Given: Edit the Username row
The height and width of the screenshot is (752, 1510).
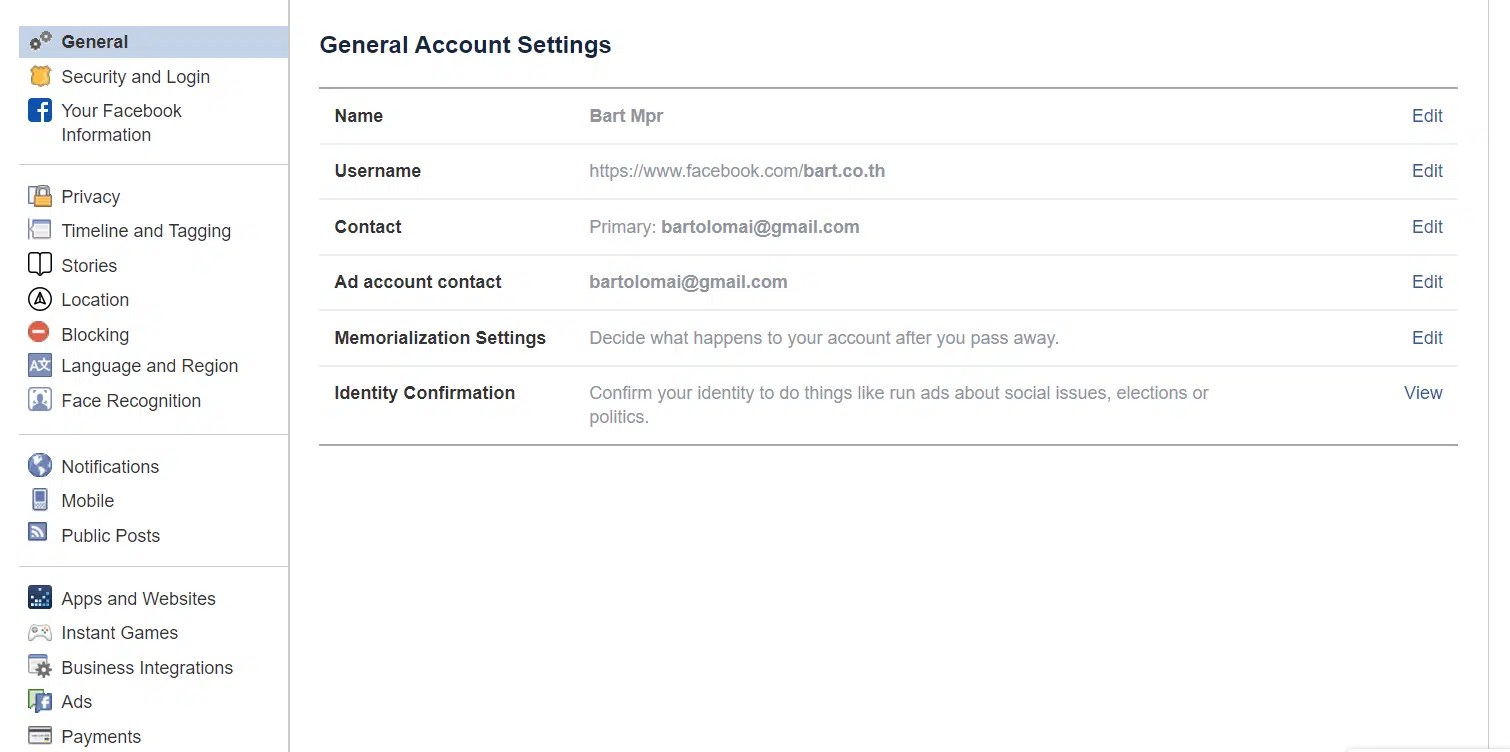Looking at the screenshot, I should point(1427,171).
